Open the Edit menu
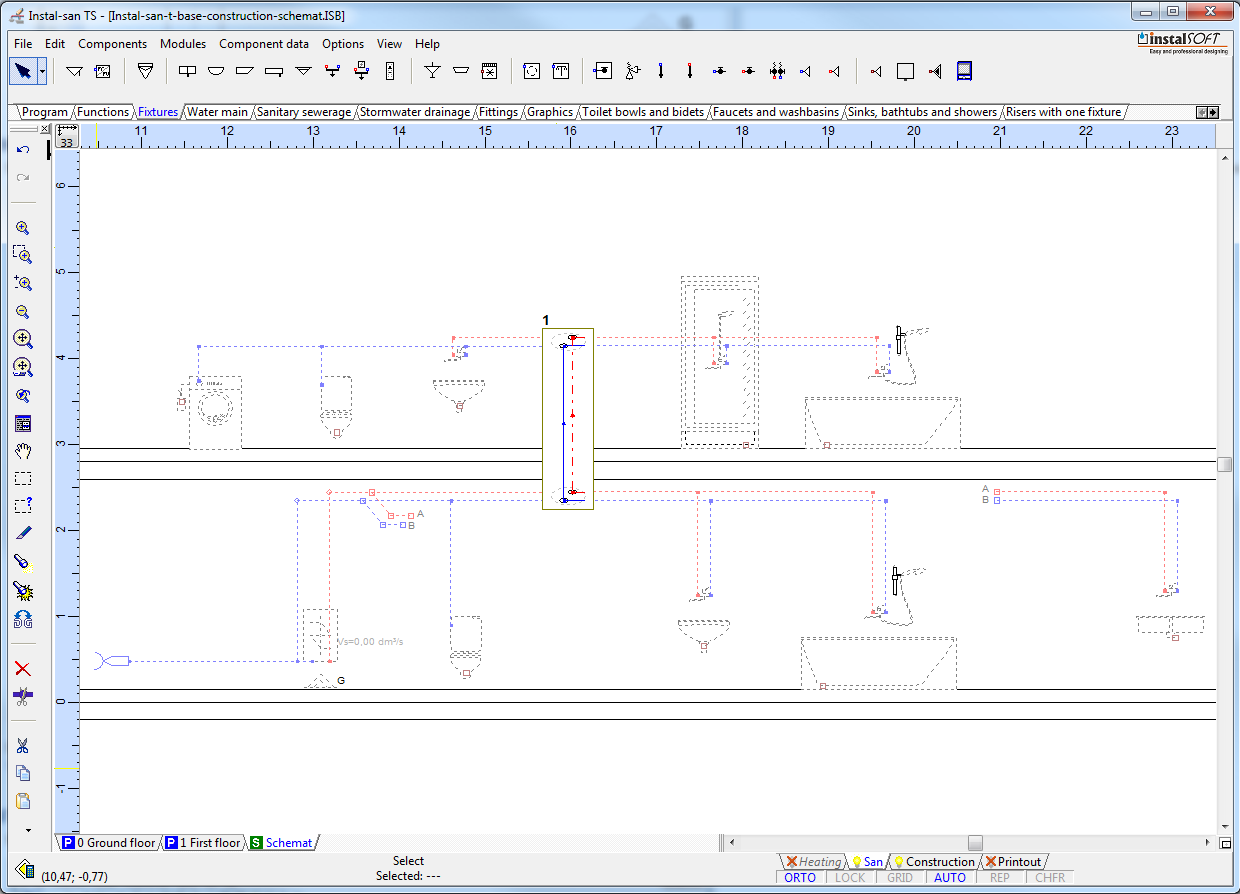The image size is (1240, 894). [55, 44]
